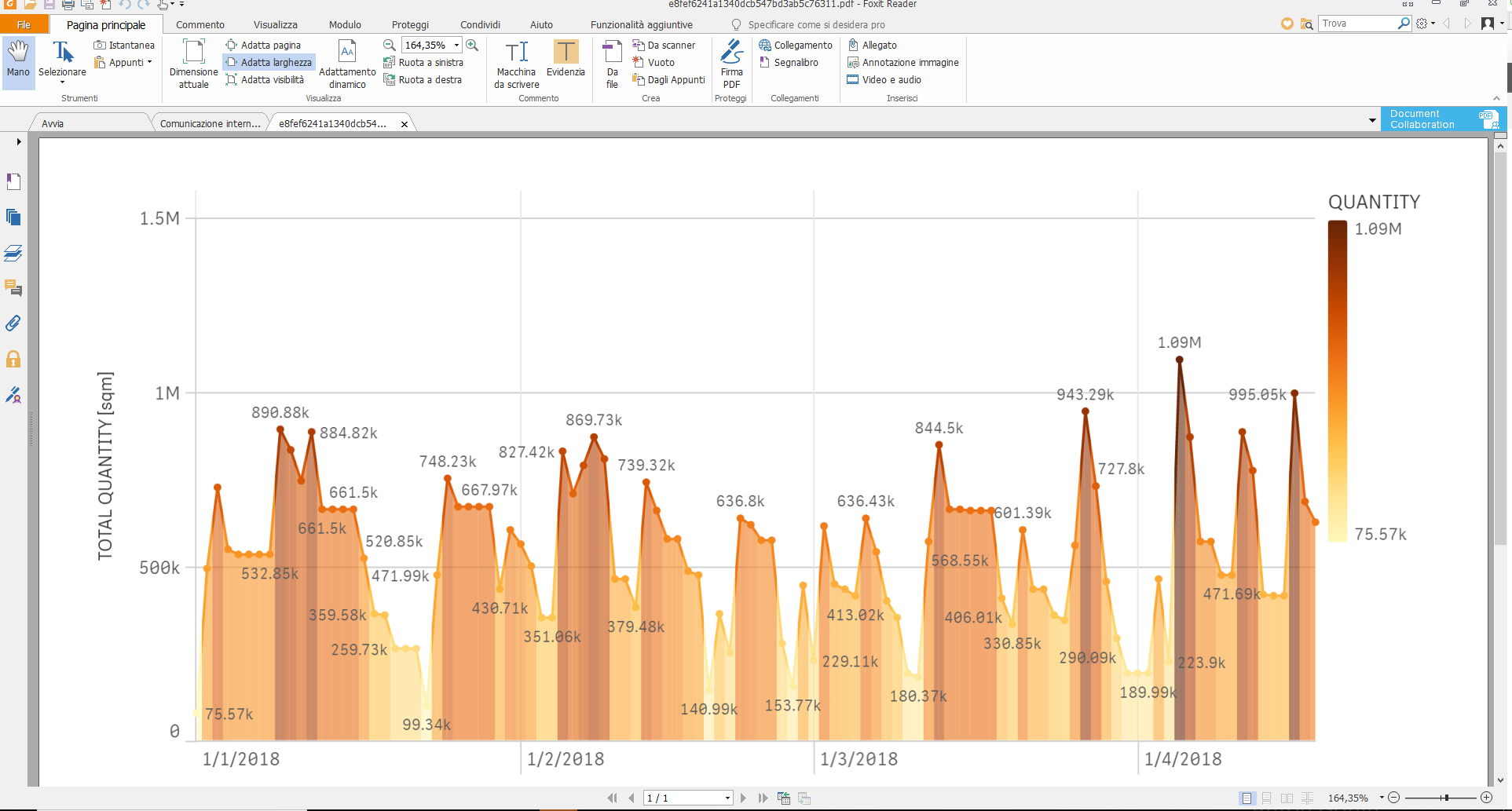The image size is (1512, 811).
Task: Set view to Dimensione attuale
Action: point(193,64)
